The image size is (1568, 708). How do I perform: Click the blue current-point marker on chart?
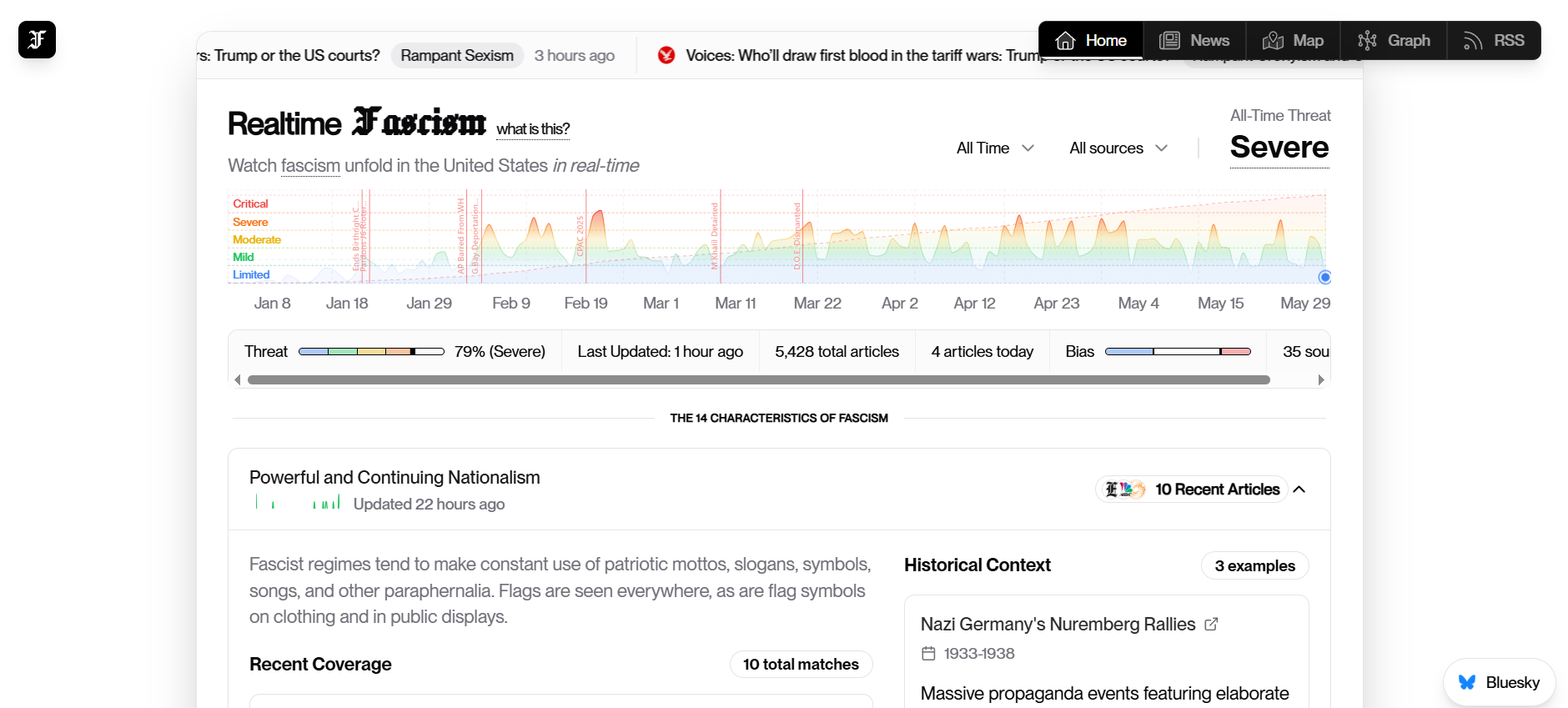point(1324,277)
